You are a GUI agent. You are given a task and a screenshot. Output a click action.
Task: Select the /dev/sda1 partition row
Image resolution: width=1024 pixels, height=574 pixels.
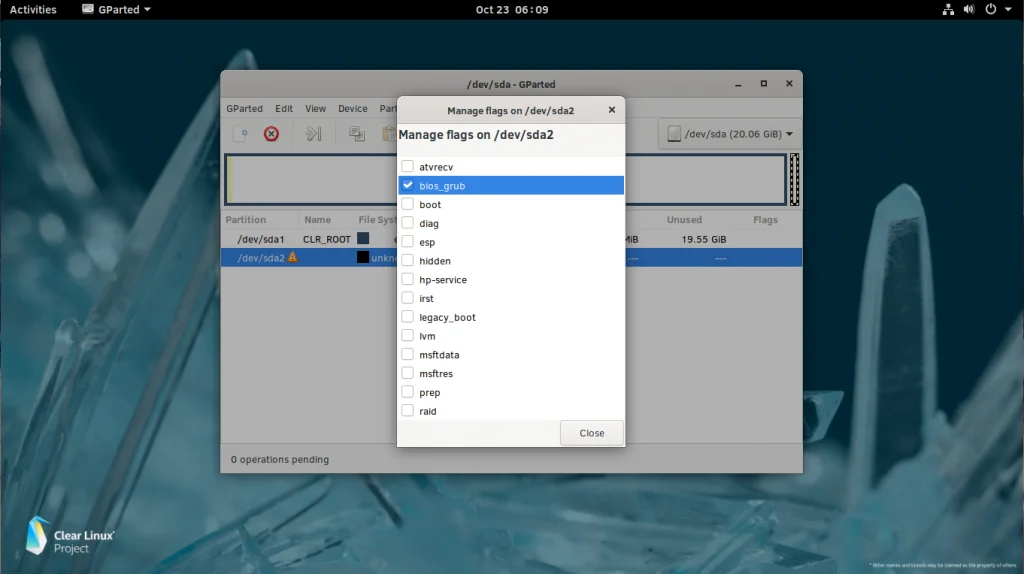pyautogui.click(x=260, y=239)
